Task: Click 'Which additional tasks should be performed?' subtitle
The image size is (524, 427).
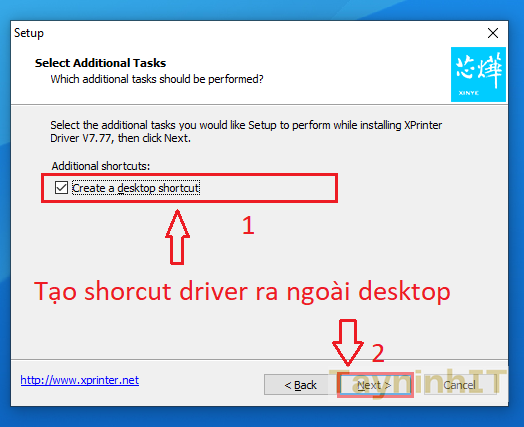Action: pyautogui.click(x=157, y=79)
